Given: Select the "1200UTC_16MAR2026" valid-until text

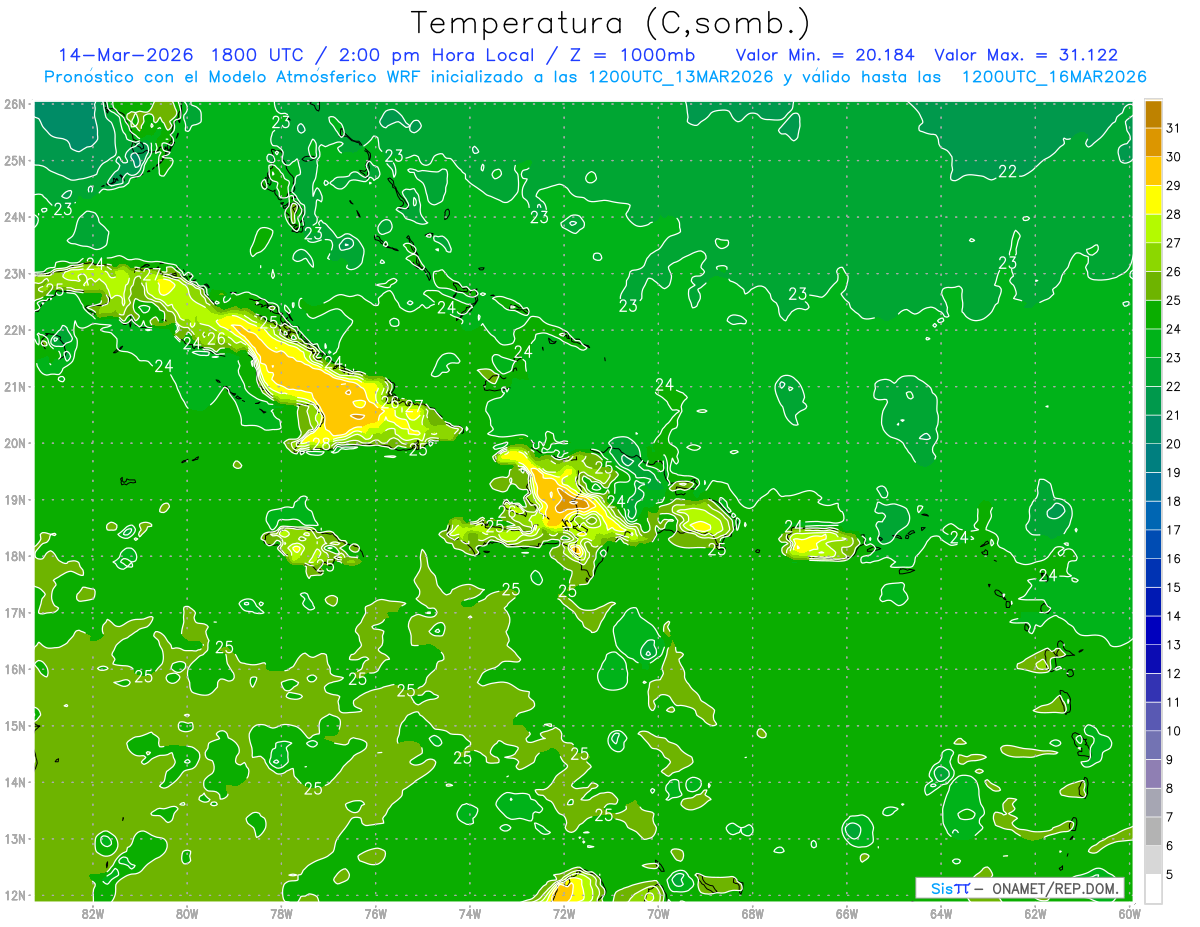Looking at the screenshot, I should click(x=1054, y=77).
